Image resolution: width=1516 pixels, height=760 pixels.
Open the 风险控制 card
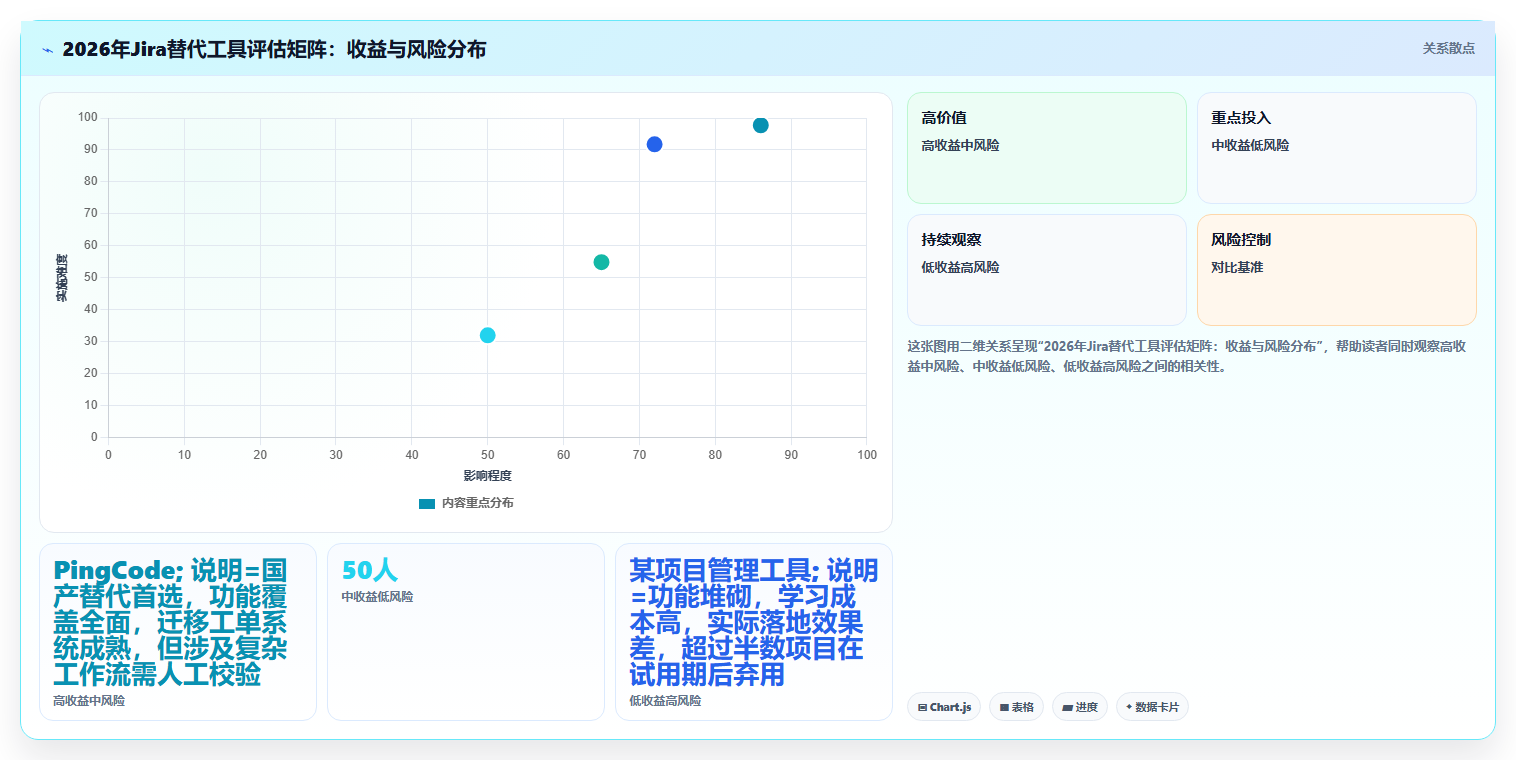click(x=1336, y=270)
